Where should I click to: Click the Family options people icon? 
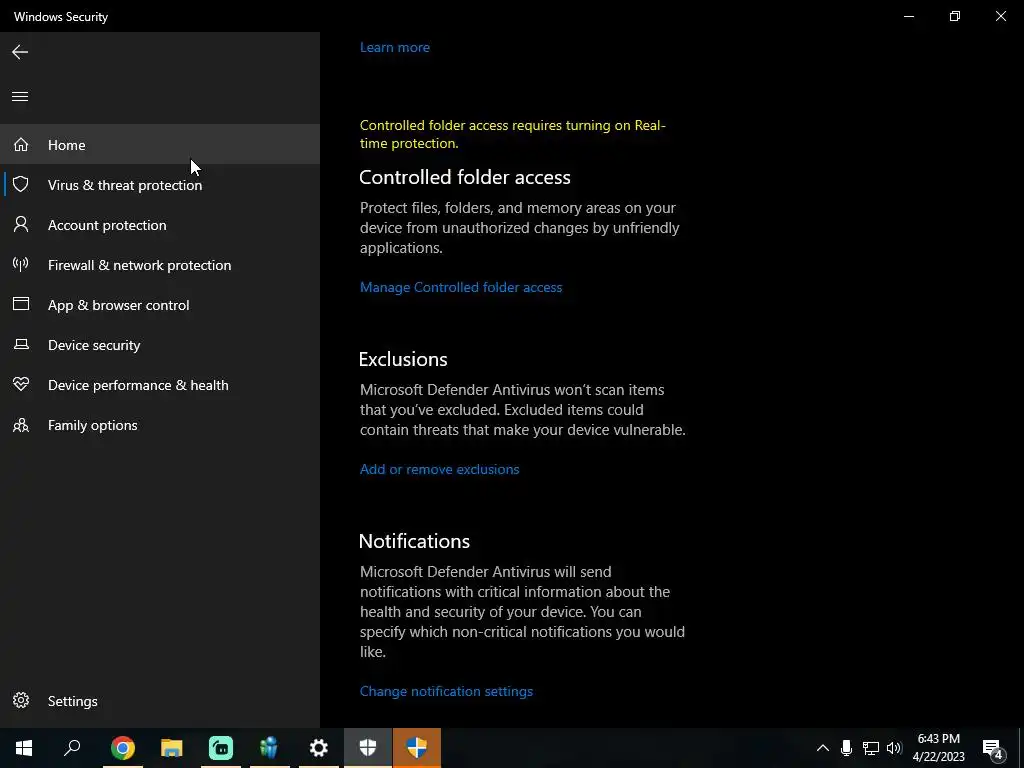[21, 425]
